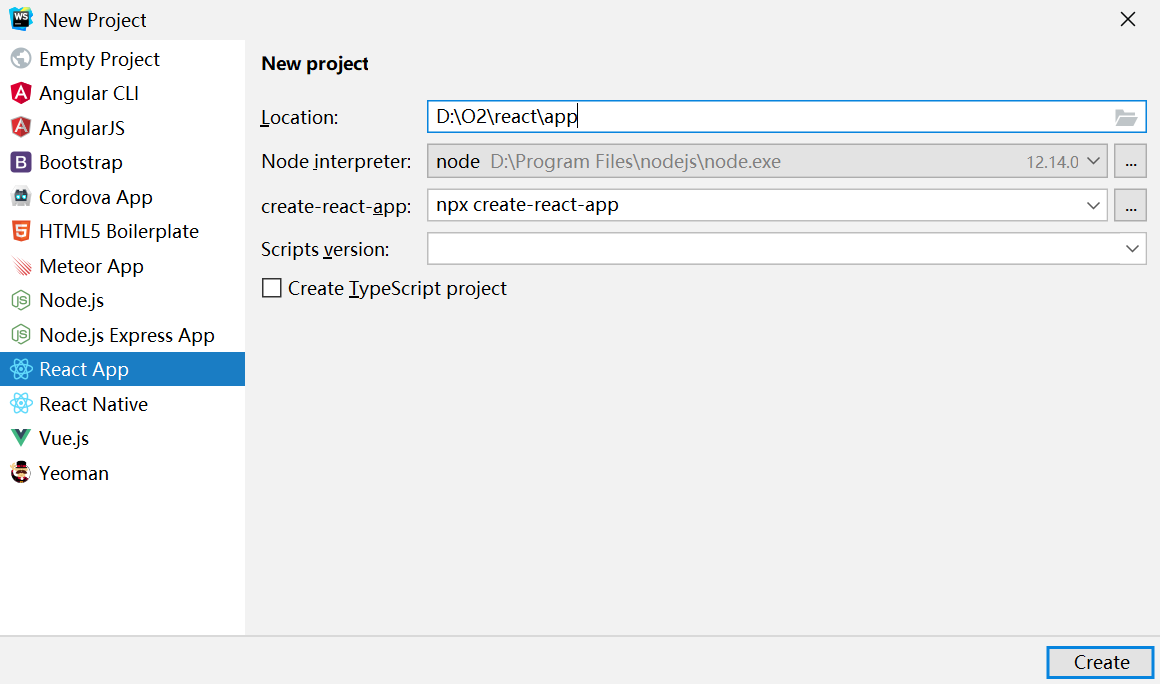Click the React Native atom icon
Viewport: 1160px width, 684px height.
pos(21,404)
